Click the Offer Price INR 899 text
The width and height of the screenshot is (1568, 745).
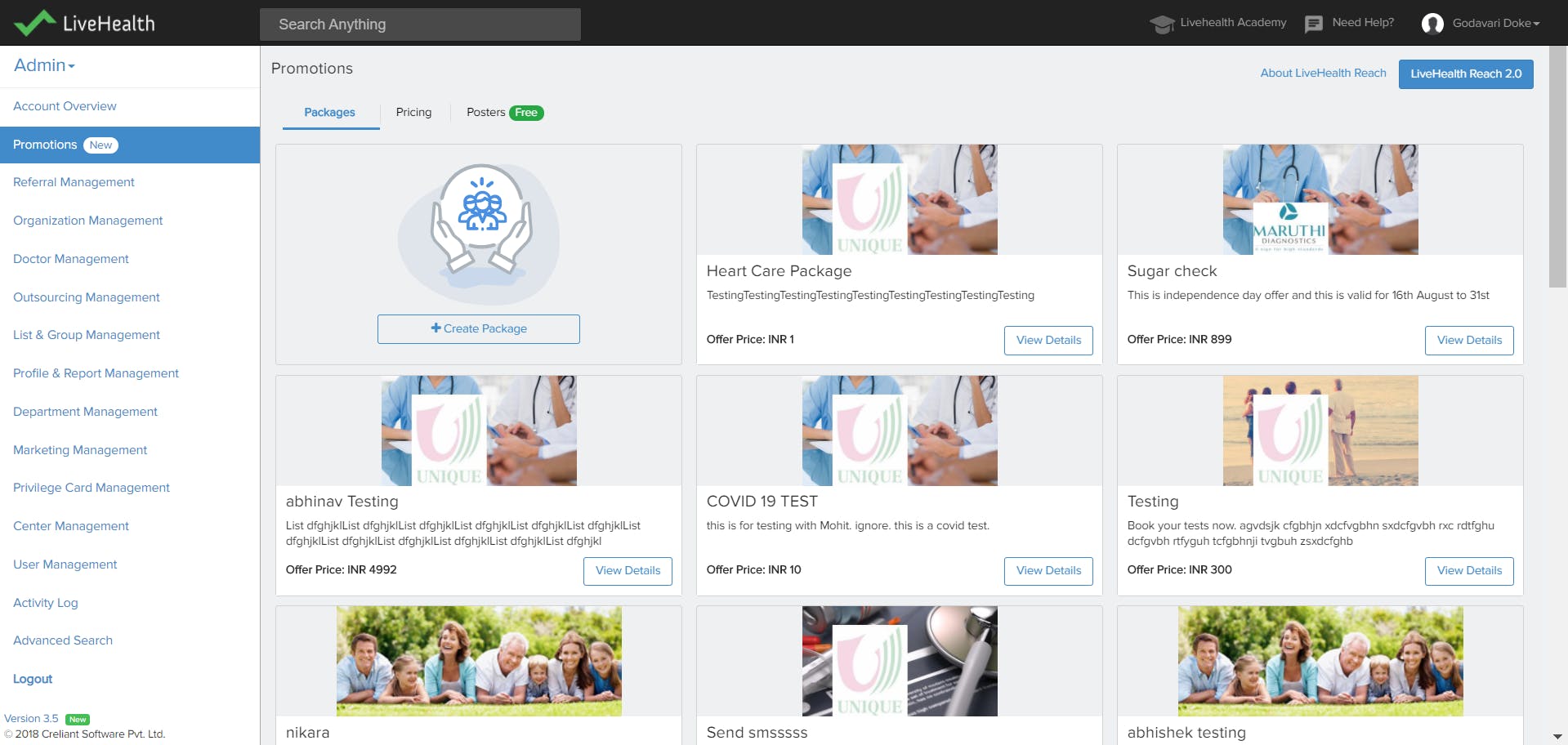[x=1179, y=340]
